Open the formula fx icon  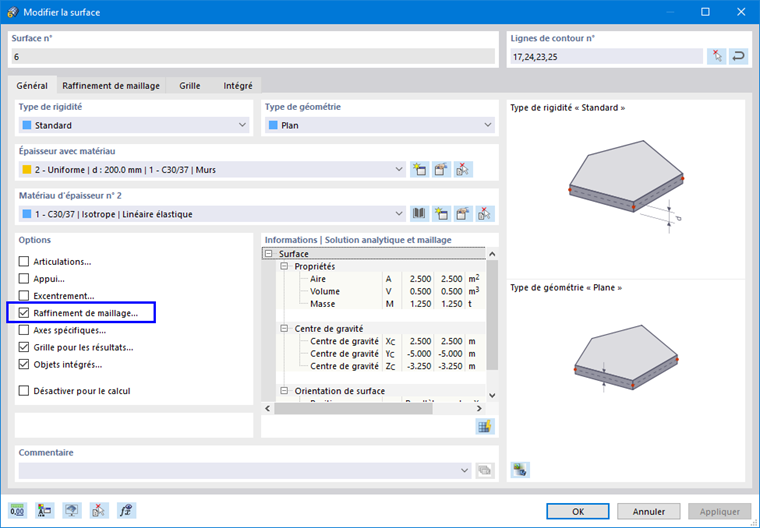(x=126, y=511)
